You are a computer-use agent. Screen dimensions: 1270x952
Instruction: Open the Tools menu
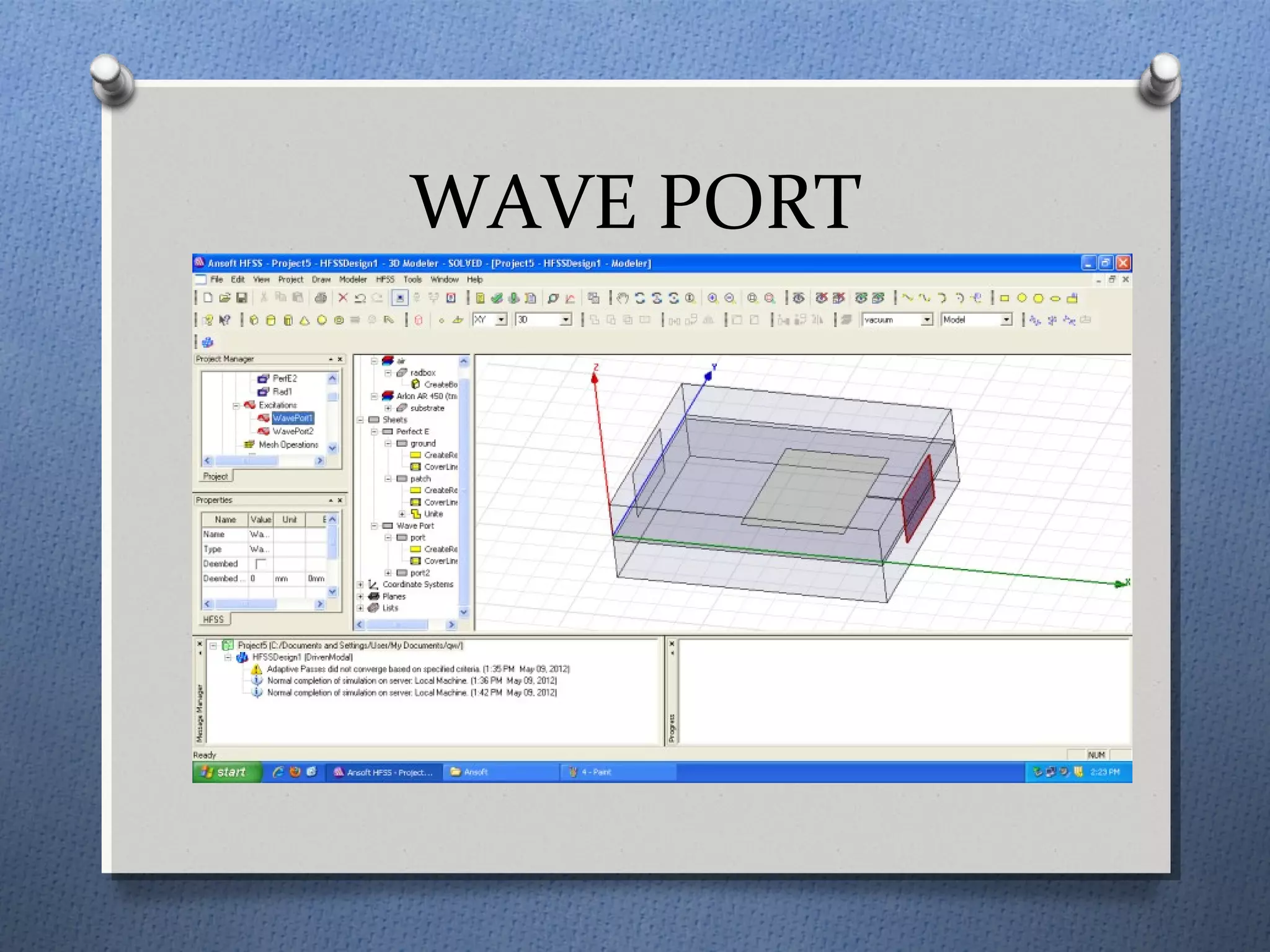[x=412, y=280]
